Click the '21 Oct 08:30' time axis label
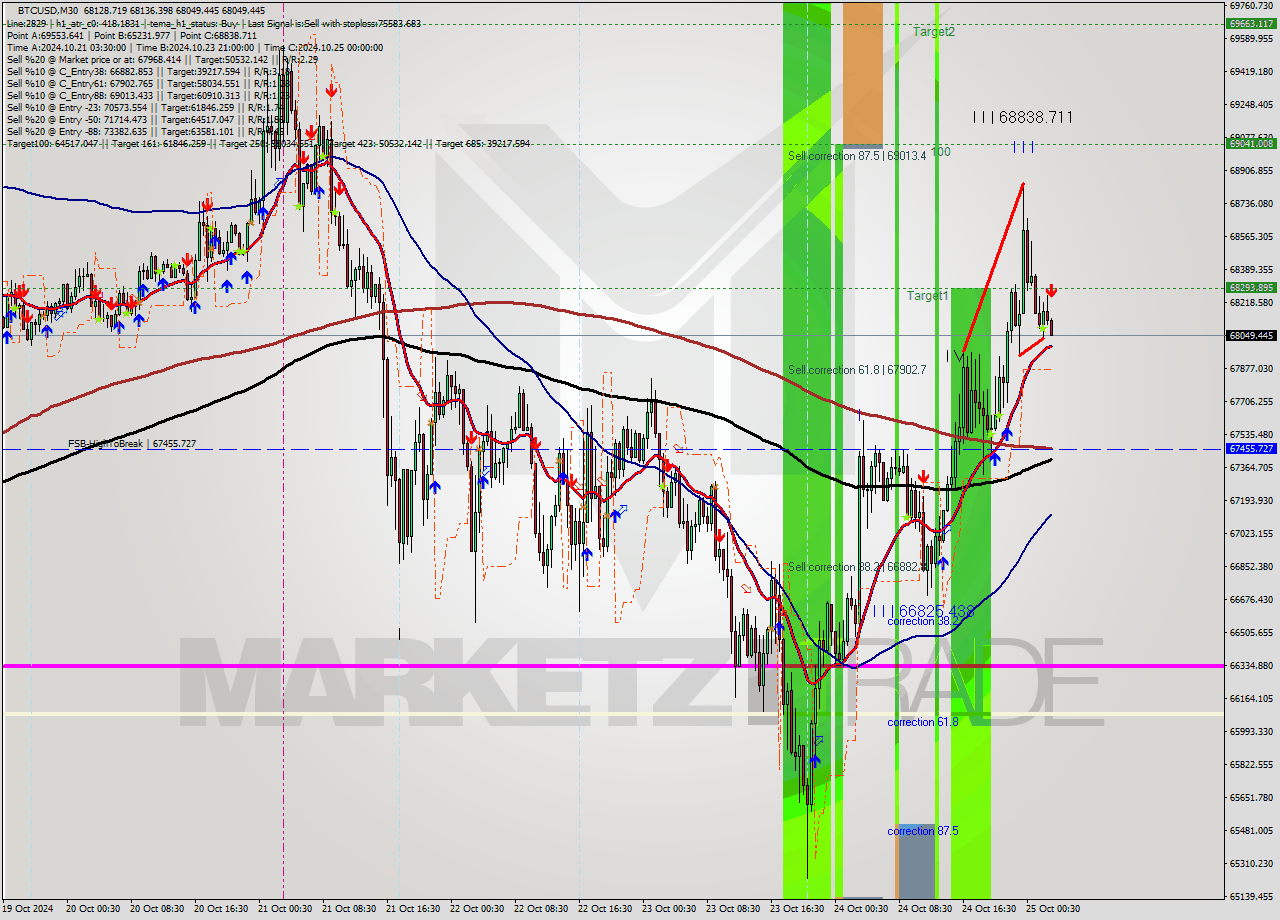The height and width of the screenshot is (920, 1280). pos(348,909)
